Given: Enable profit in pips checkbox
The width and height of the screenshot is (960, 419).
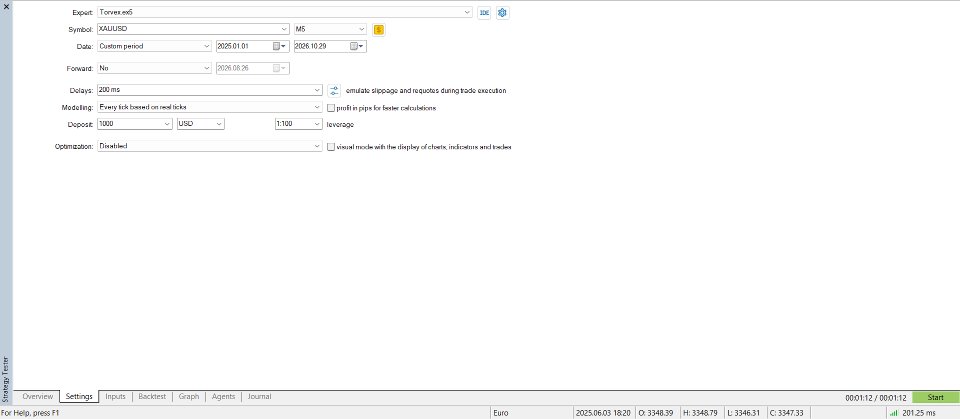Looking at the screenshot, I should point(331,108).
